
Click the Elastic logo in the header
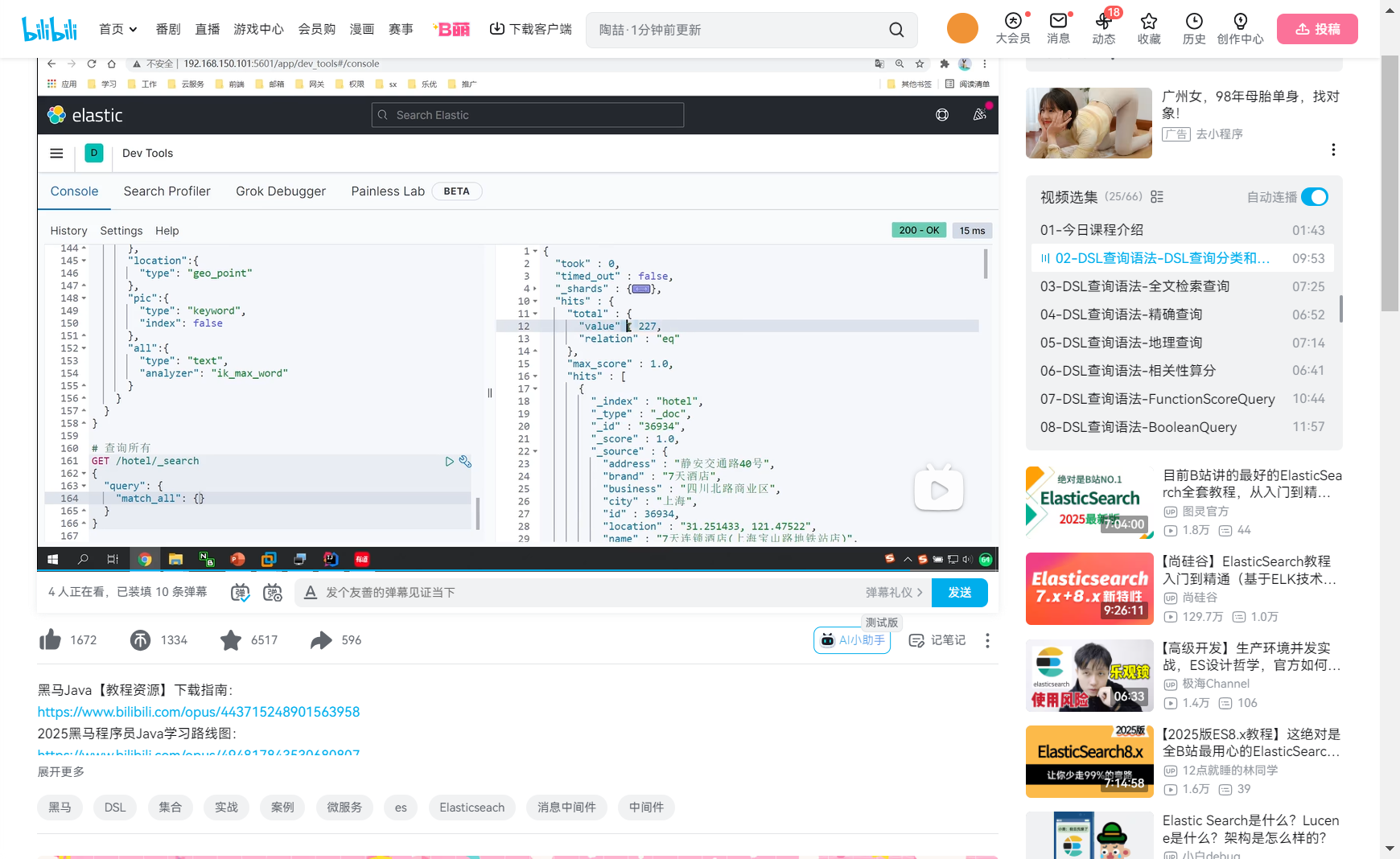click(x=84, y=115)
